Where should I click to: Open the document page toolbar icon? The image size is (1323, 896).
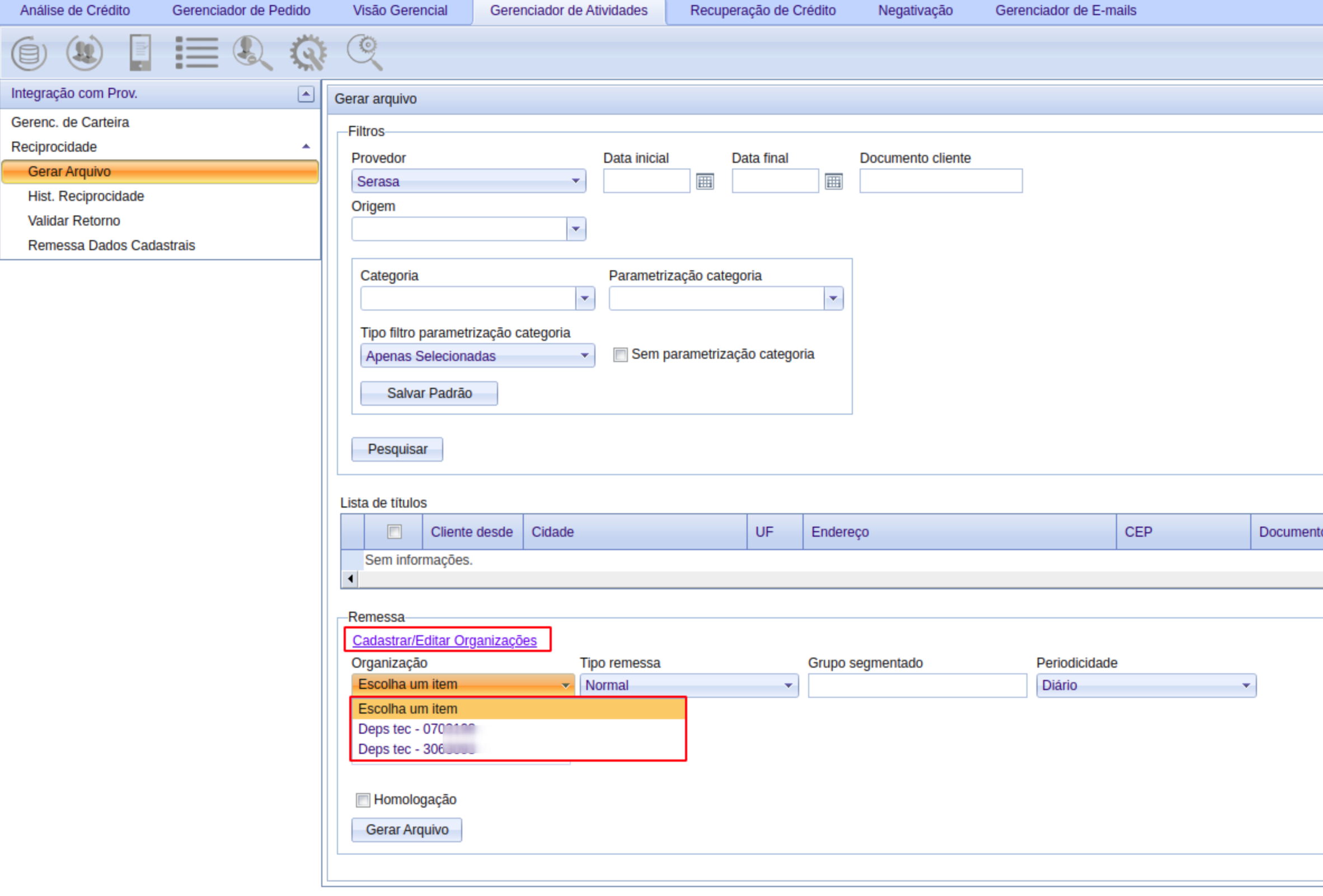(140, 53)
